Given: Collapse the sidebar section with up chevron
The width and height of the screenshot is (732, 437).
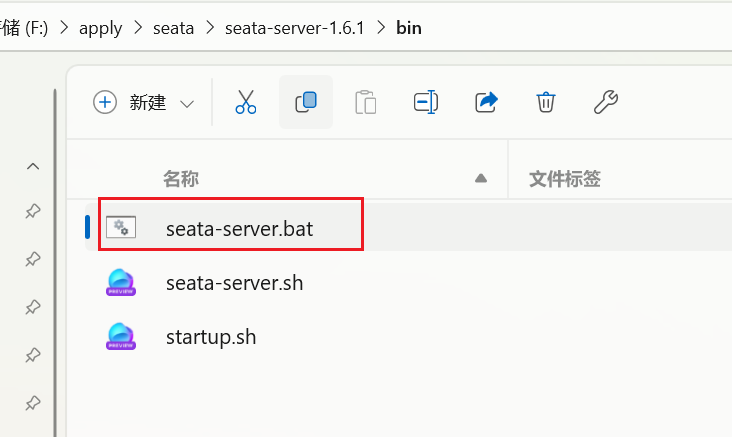Looking at the screenshot, I should (x=33, y=166).
